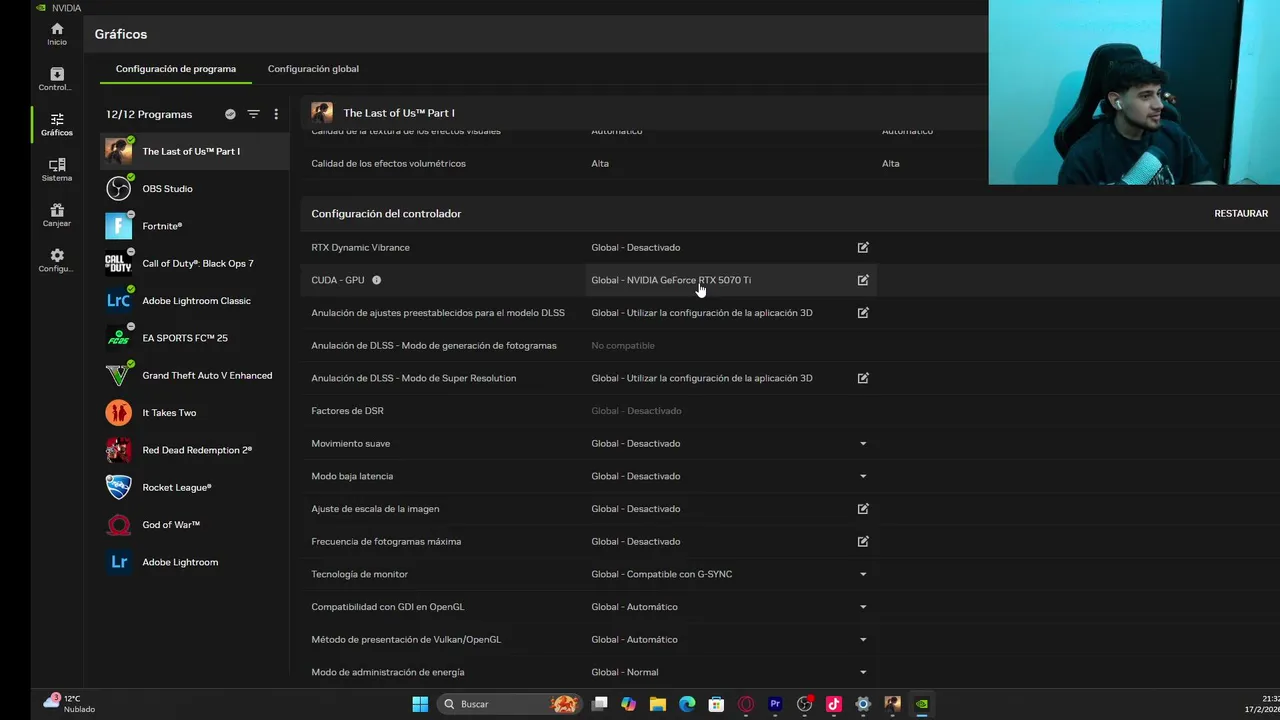This screenshot has height=720, width=1280.
Task: Open Premiere Pro from taskbar
Action: 775,704
